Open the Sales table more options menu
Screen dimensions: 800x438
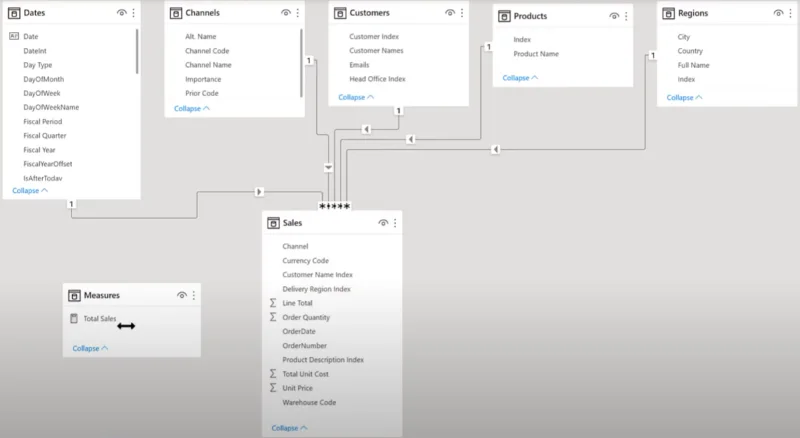tap(395, 223)
